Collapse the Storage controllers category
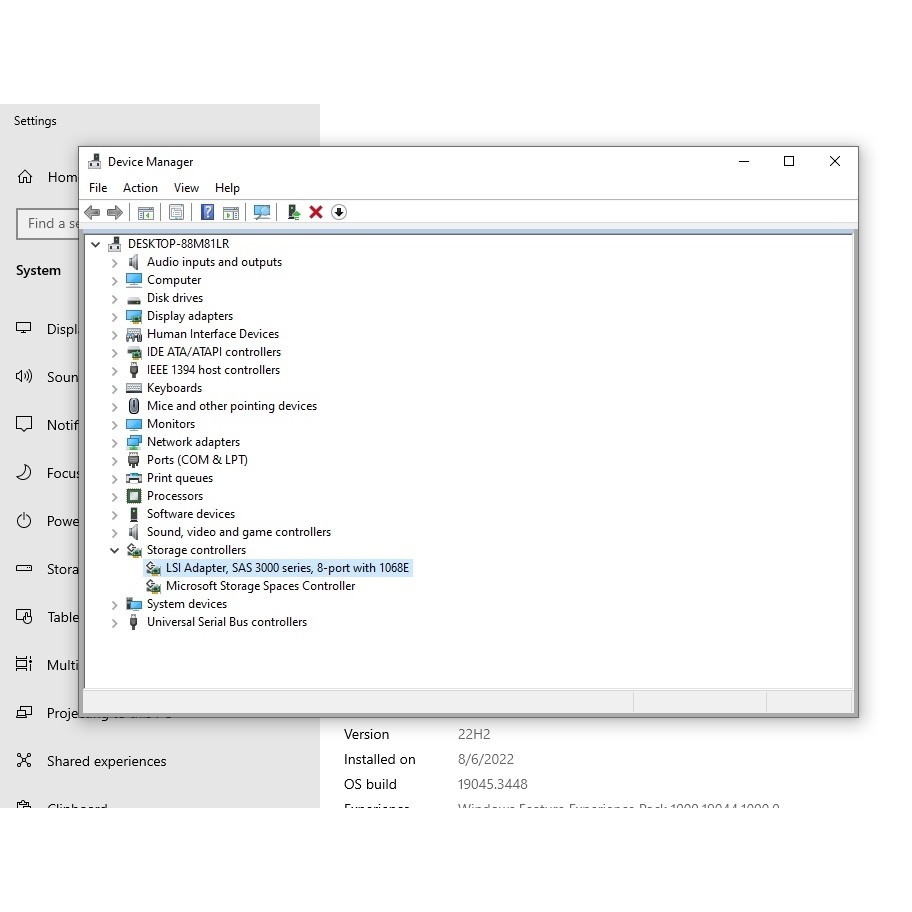This screenshot has height=912, width=912. tap(115, 550)
